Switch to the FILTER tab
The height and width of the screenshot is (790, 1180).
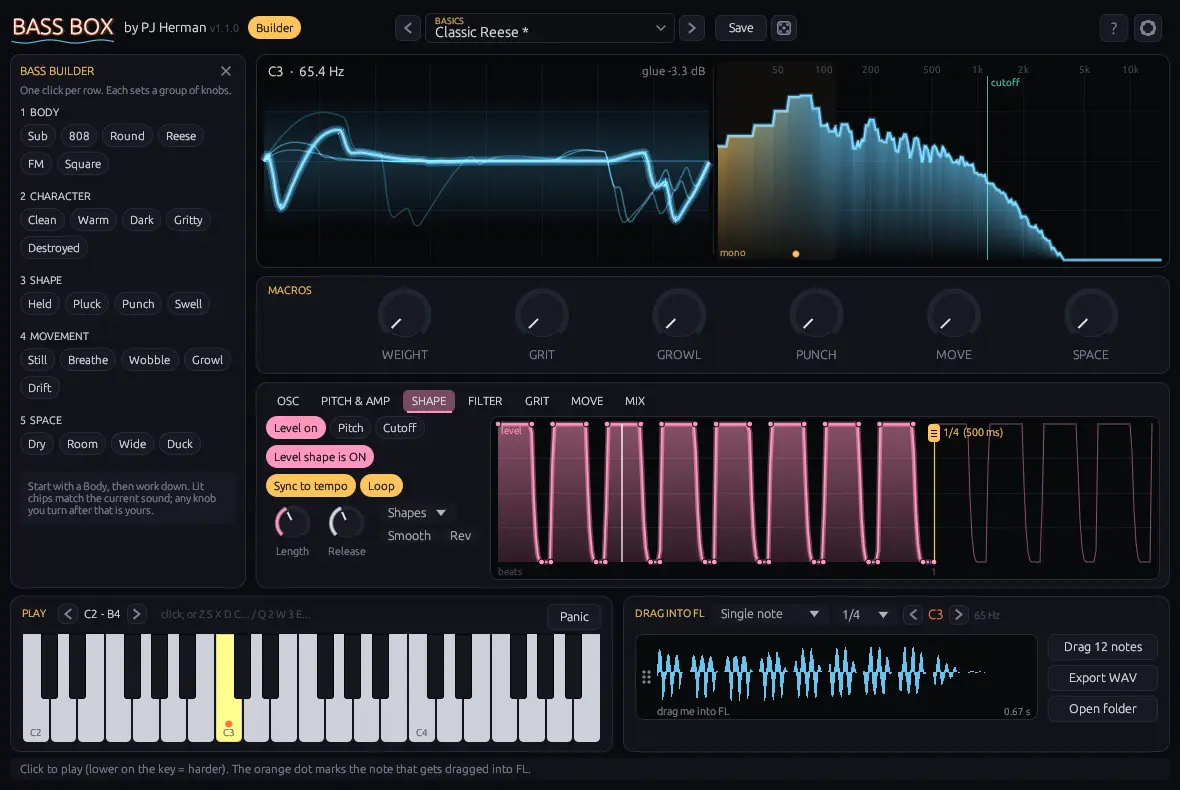(485, 401)
